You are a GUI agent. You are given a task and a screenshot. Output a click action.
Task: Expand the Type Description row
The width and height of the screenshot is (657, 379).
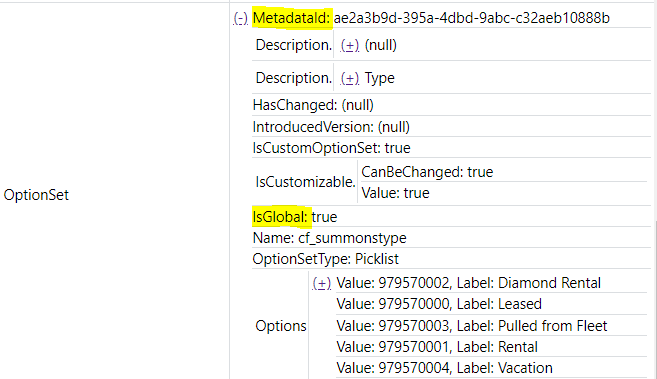tap(350, 78)
